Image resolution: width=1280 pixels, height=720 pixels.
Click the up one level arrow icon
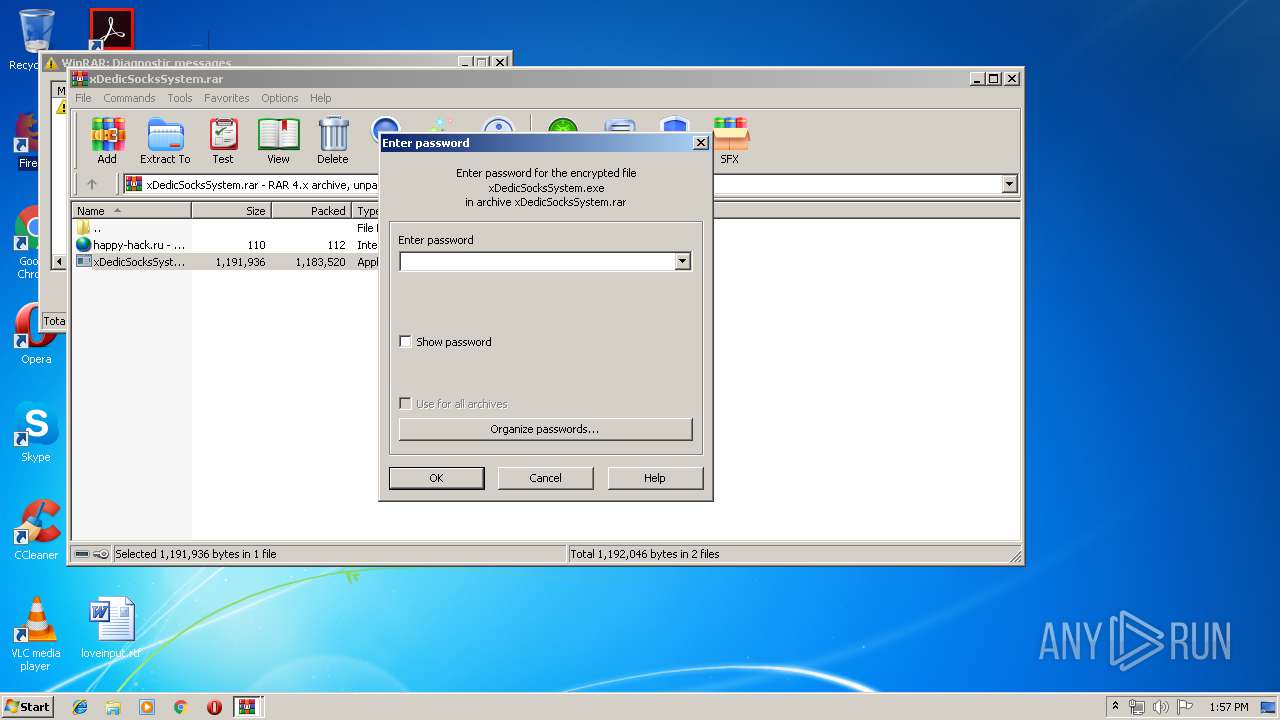92,184
